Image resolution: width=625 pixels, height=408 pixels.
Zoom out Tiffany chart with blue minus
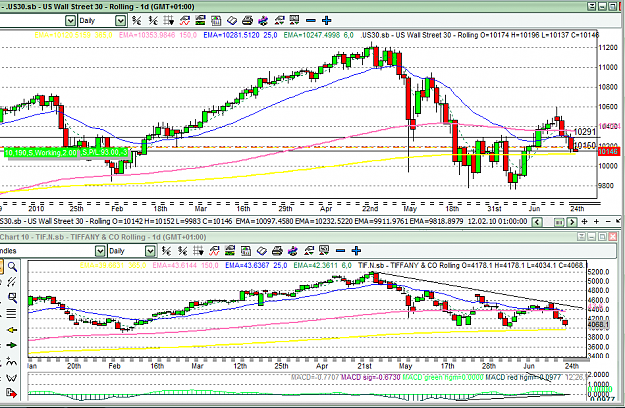click(x=340, y=251)
